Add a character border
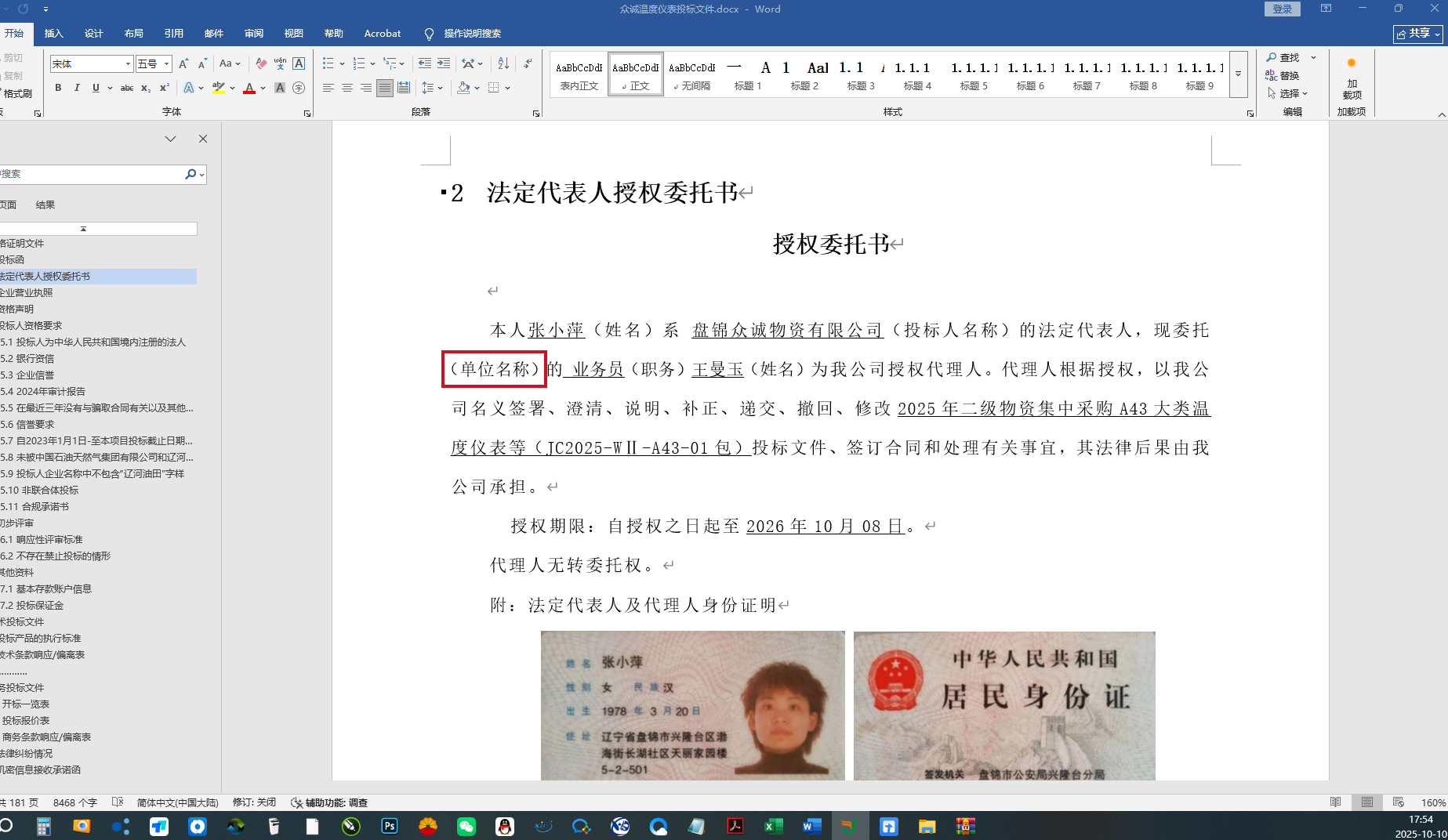 pos(299,63)
